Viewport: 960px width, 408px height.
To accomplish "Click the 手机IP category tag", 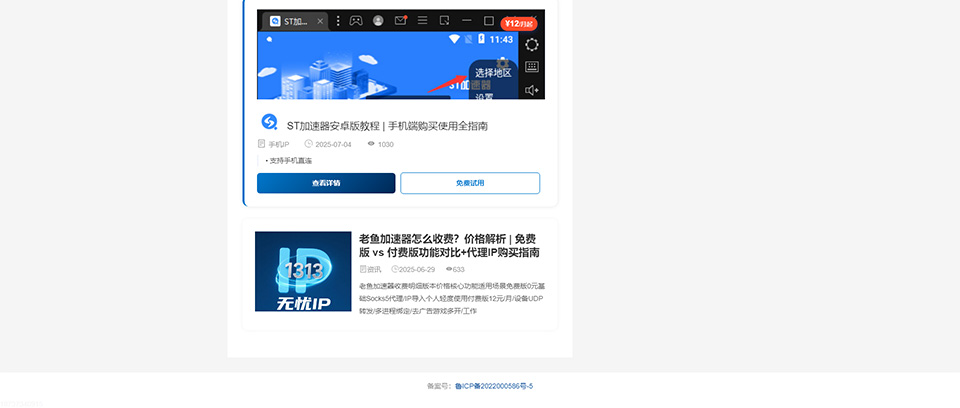I will click(x=278, y=144).
